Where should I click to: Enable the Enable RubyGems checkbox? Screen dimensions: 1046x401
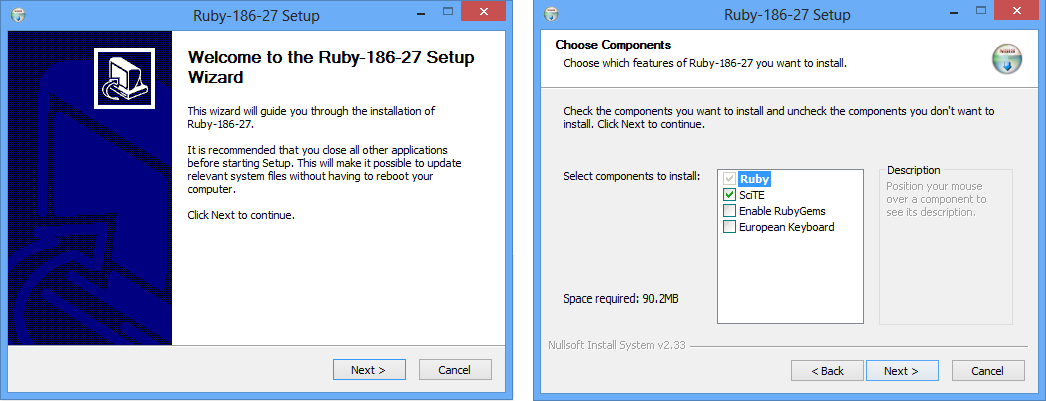point(729,211)
